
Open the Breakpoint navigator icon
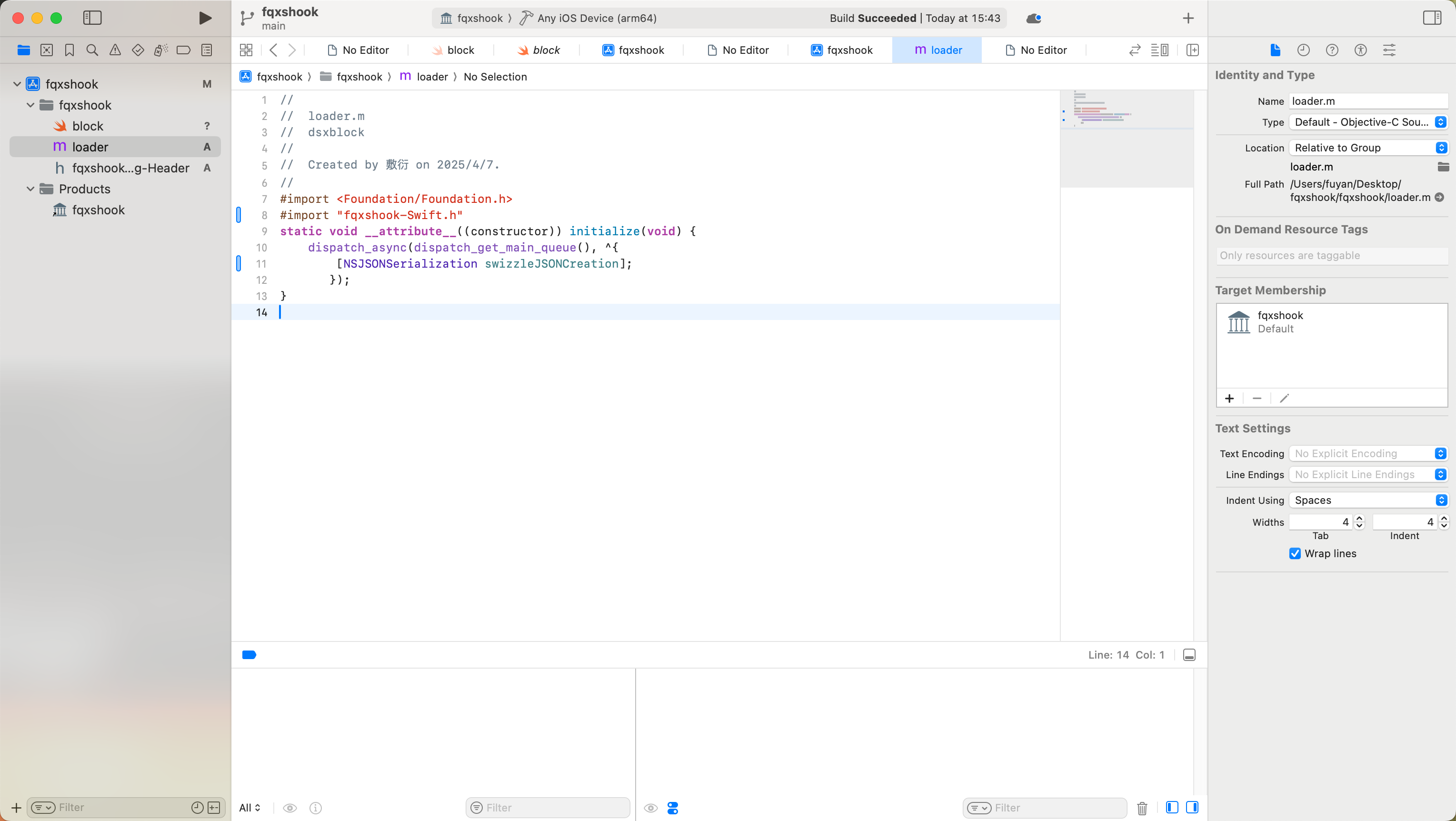(183, 50)
